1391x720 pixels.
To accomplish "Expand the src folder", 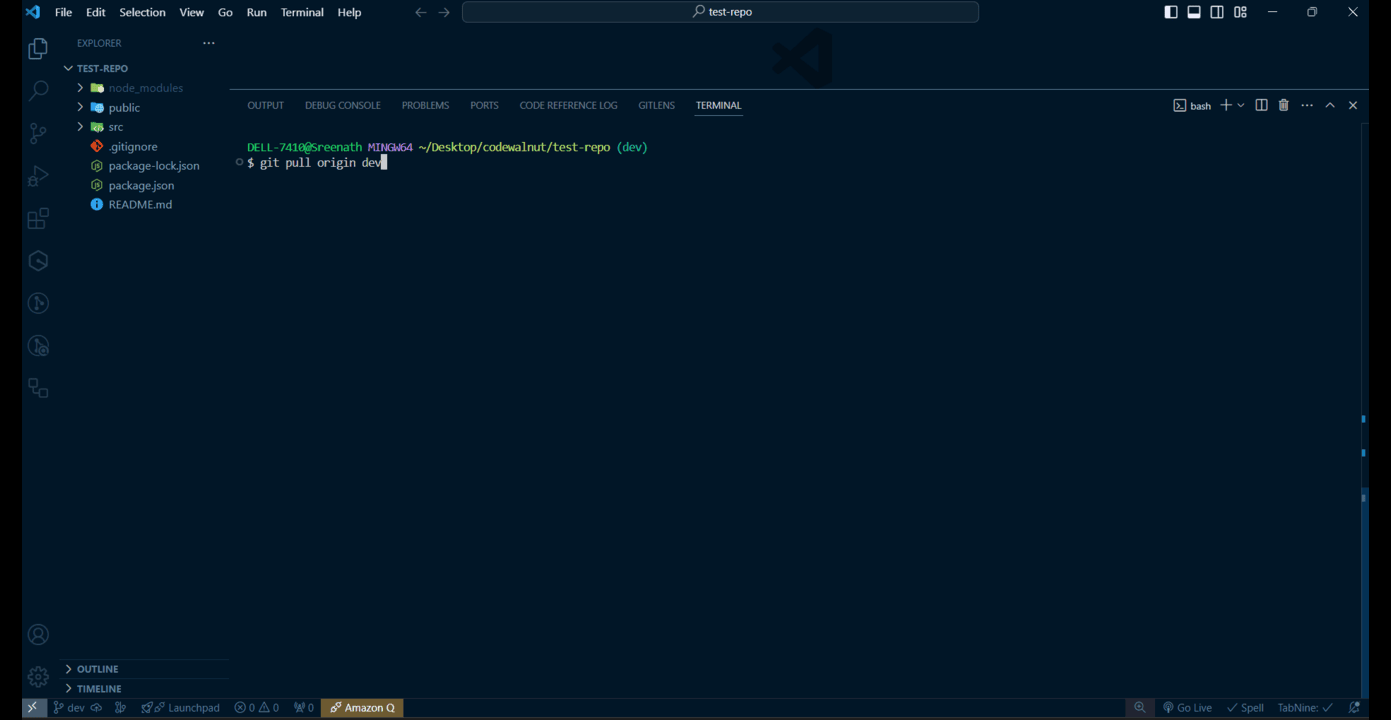I will (116, 127).
